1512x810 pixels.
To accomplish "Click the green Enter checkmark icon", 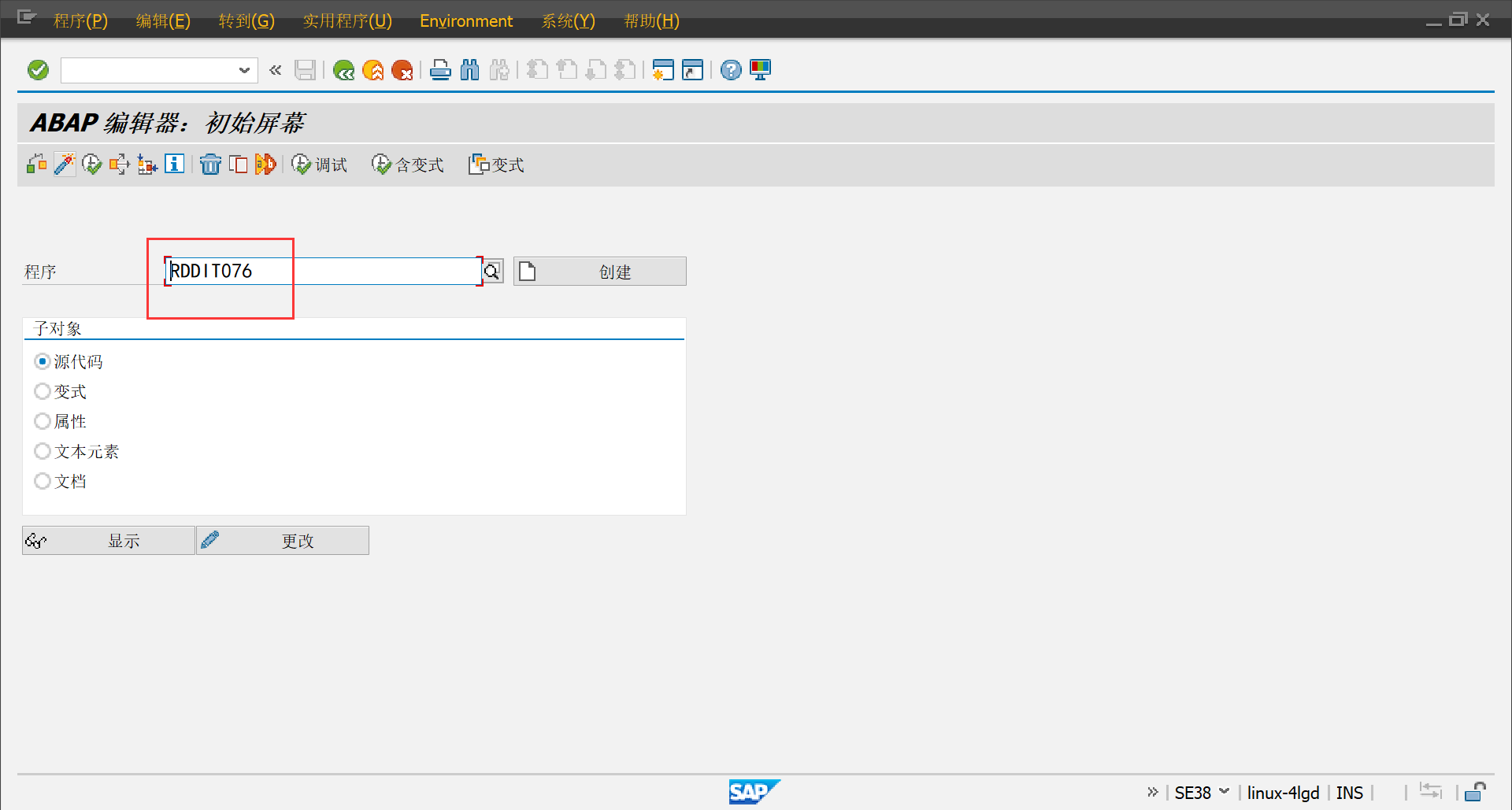I will 38,70.
